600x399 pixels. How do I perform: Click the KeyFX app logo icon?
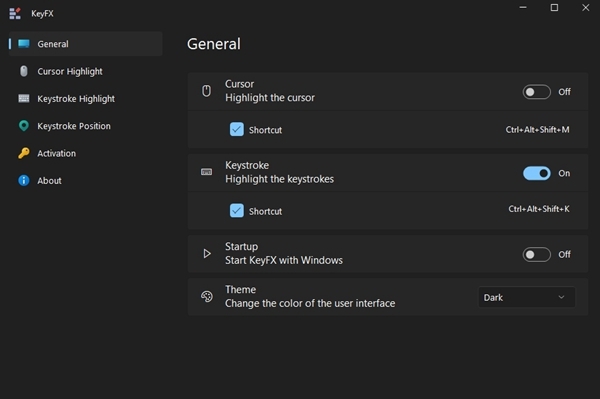(15, 13)
